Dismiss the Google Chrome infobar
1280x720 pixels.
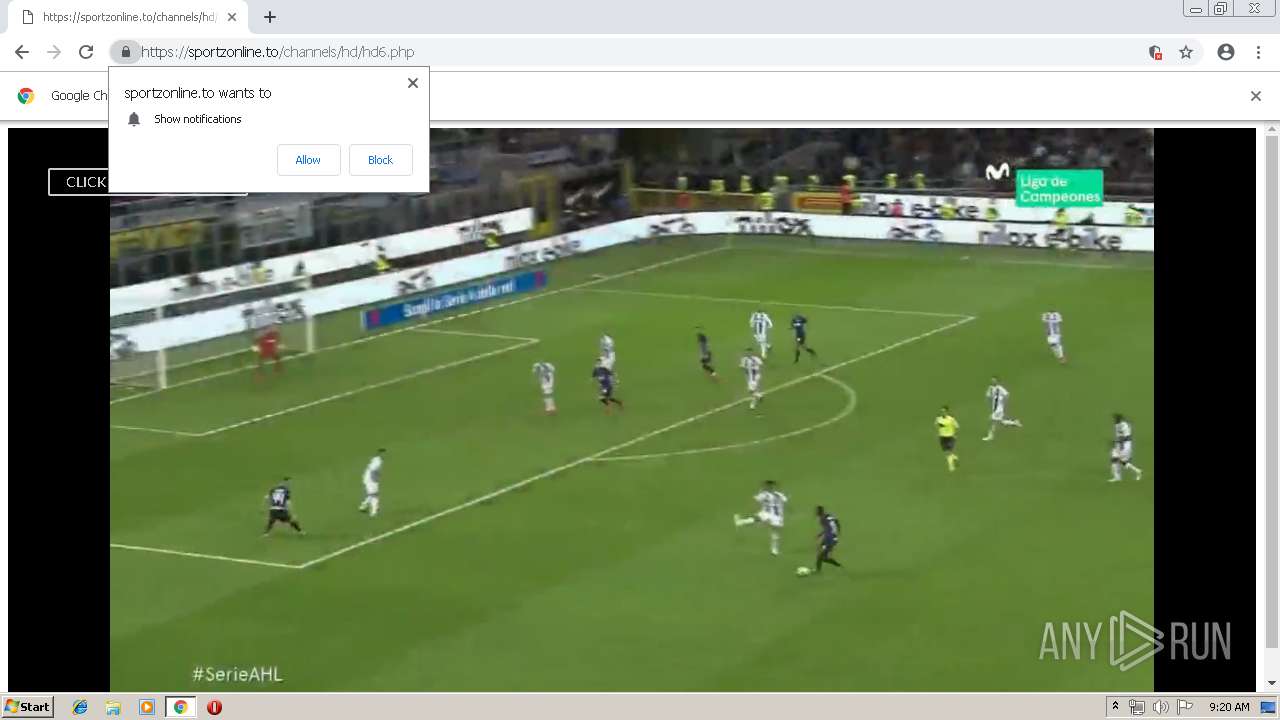pos(1255,96)
